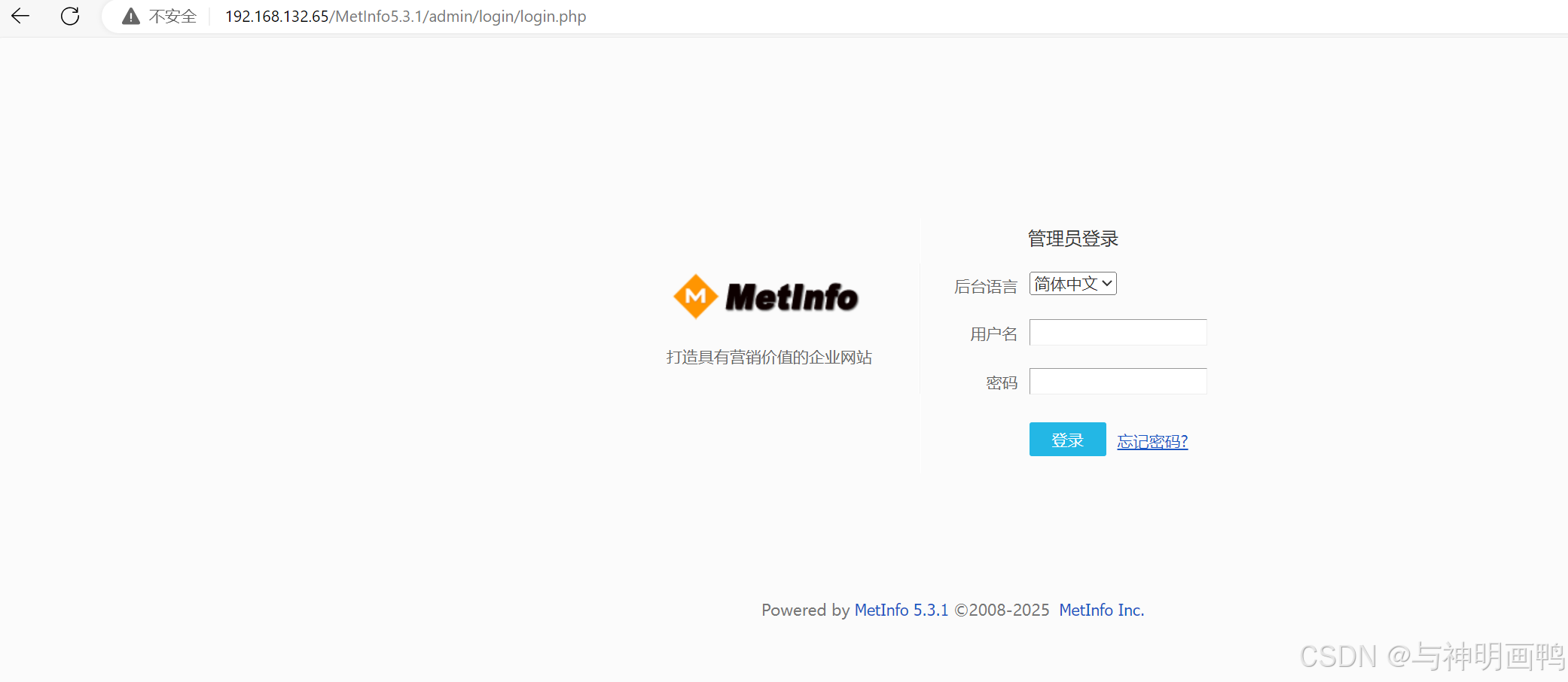
Task: Click the URL in the address bar
Action: tap(405, 17)
